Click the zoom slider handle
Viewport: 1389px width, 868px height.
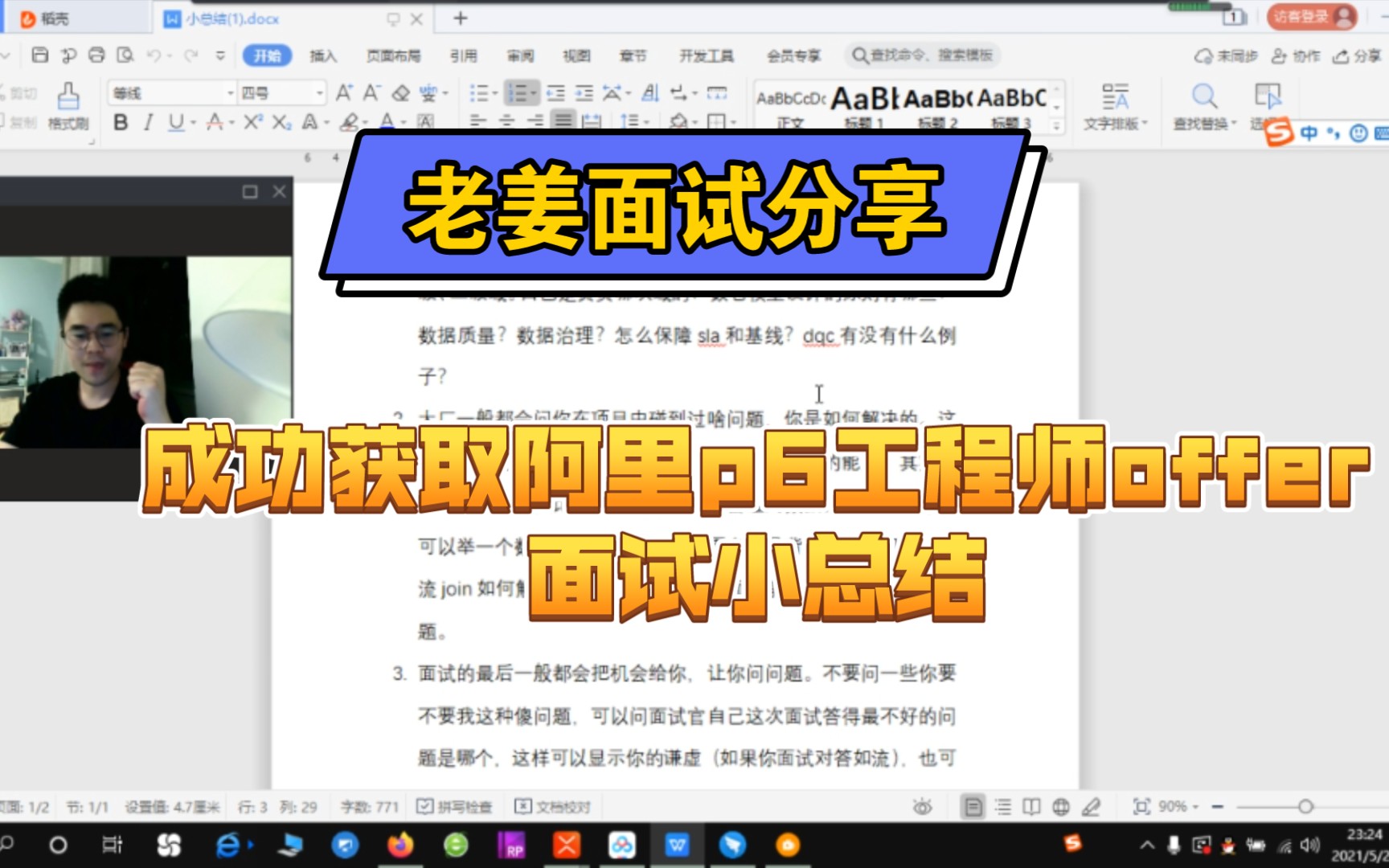pyautogui.click(x=1305, y=806)
